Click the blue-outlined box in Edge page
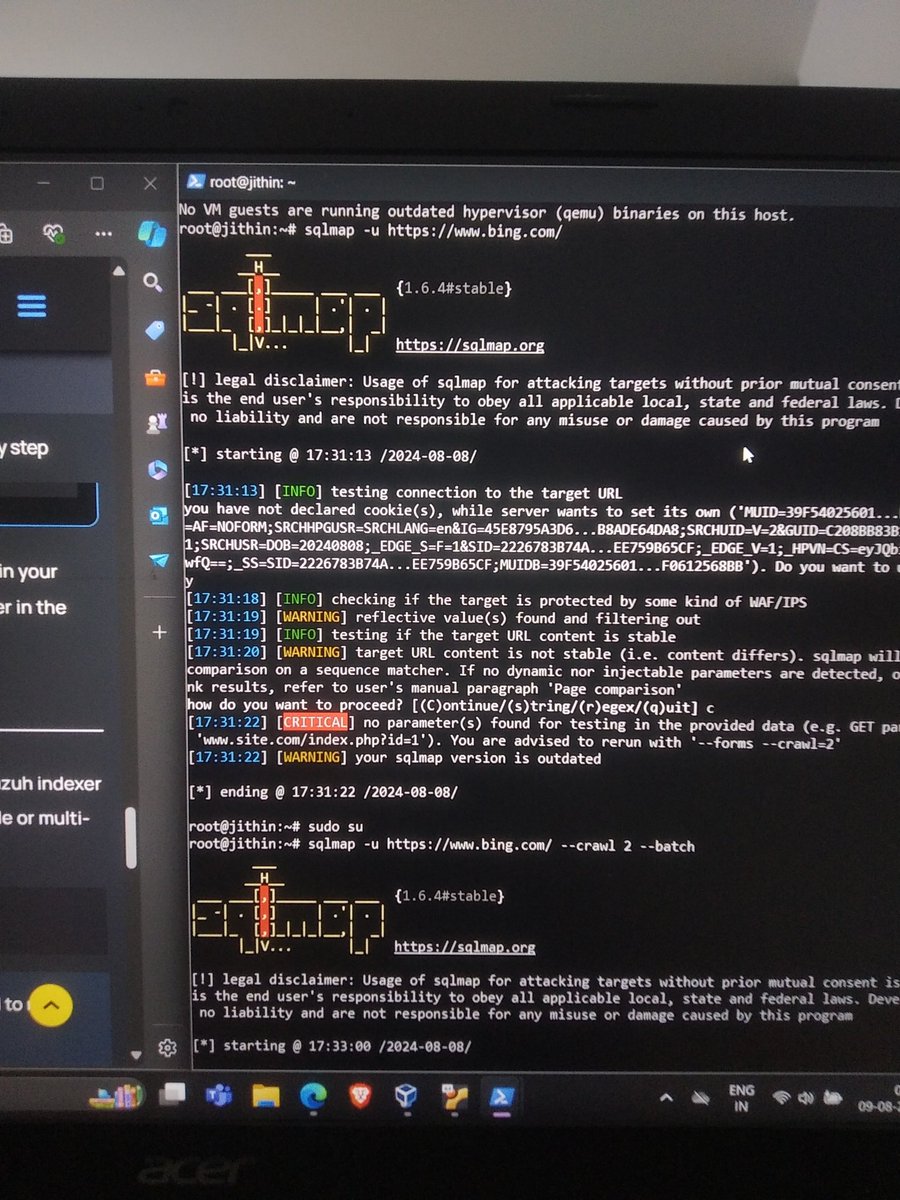The width and height of the screenshot is (900, 1200). [48, 505]
